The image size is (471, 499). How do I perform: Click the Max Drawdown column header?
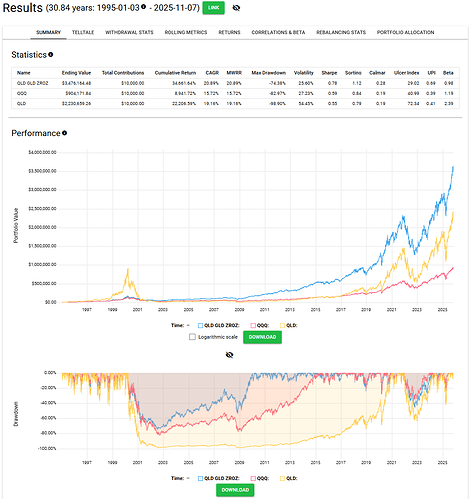269,73
